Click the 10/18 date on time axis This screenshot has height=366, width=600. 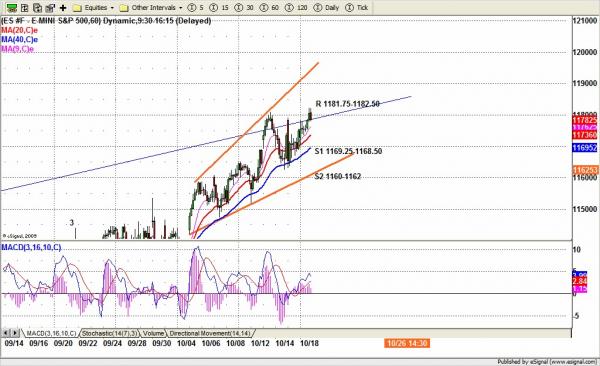309,343
